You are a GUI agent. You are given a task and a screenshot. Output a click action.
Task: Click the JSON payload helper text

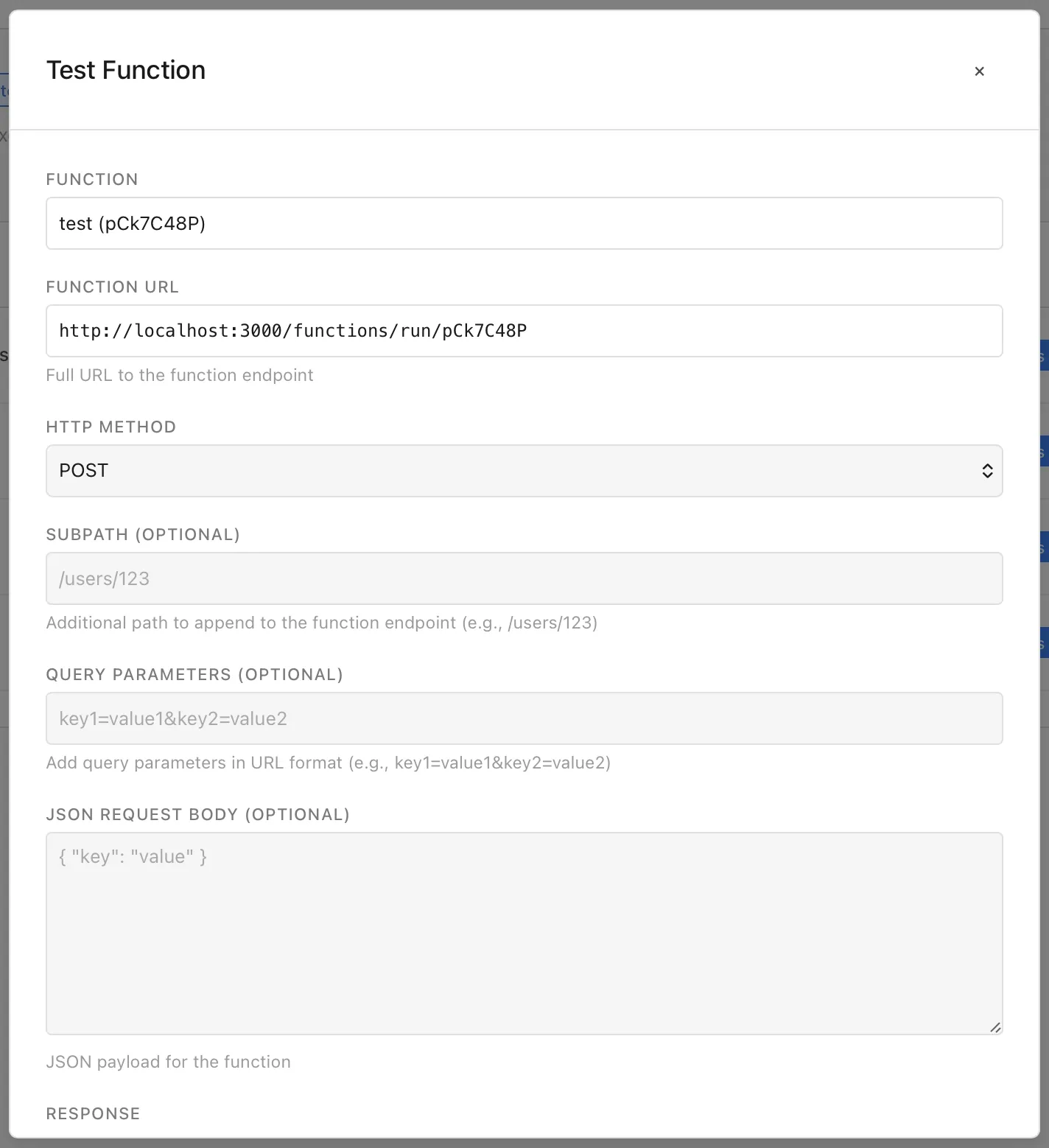[x=169, y=1062]
